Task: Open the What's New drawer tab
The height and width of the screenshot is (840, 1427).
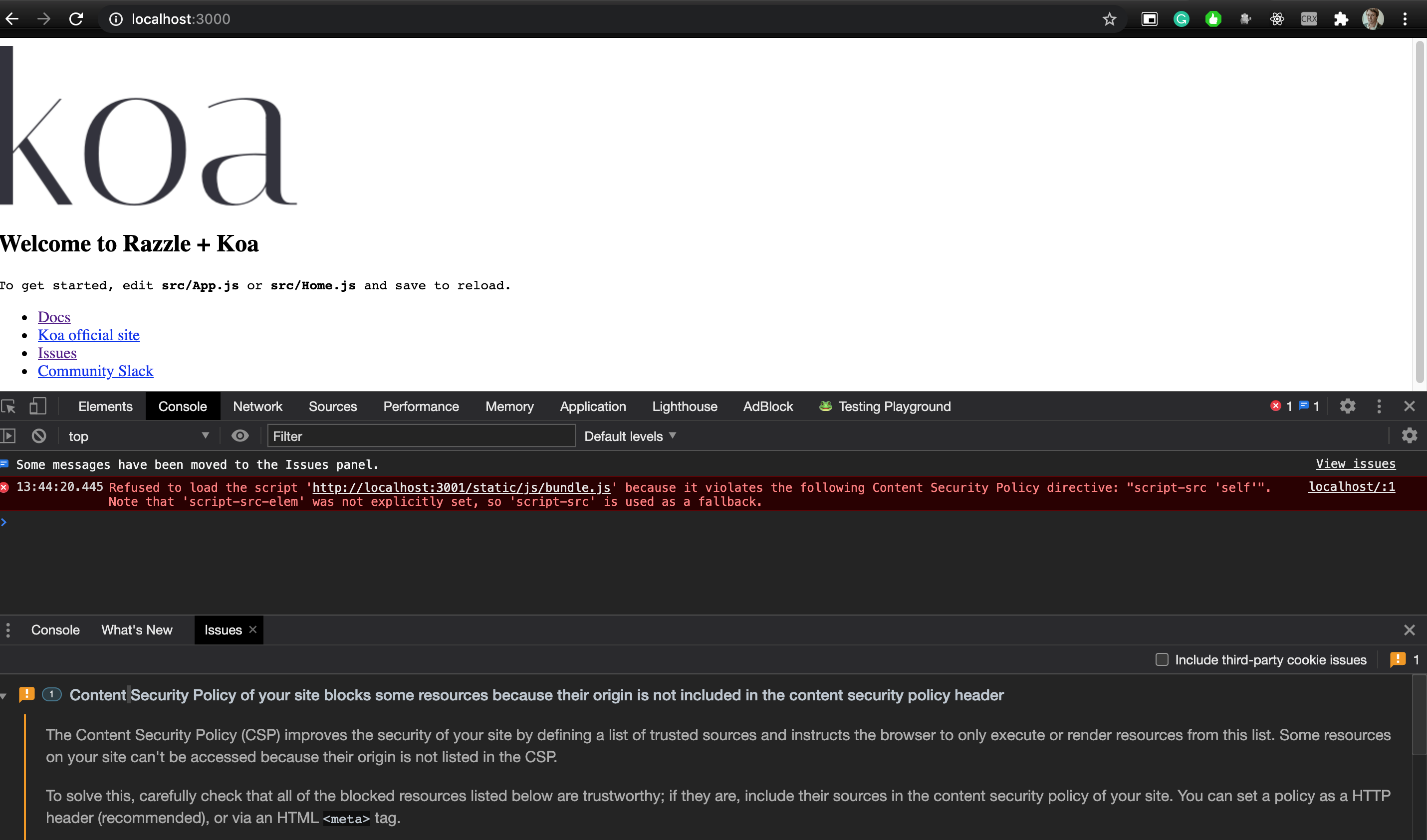Action: pyautogui.click(x=137, y=630)
